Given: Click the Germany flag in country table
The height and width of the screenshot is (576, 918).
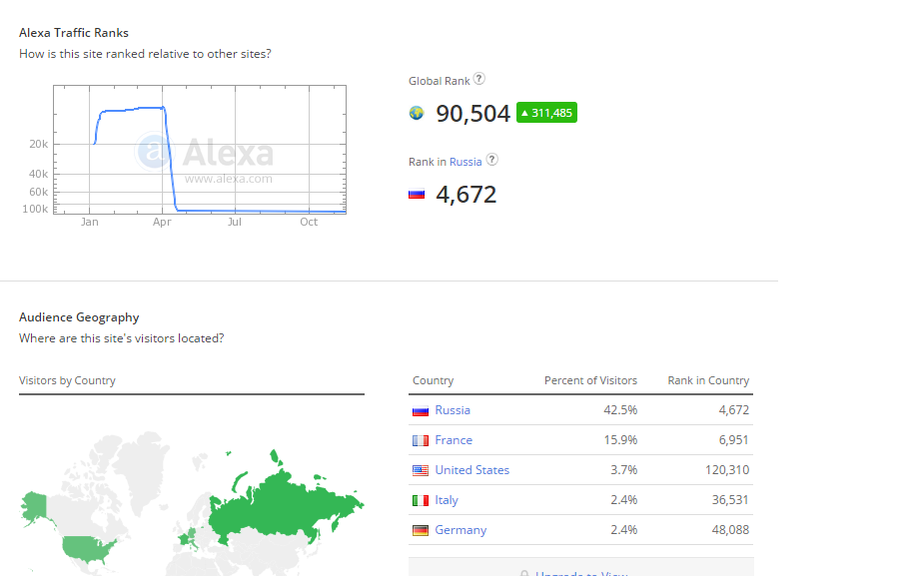Looking at the screenshot, I should (420, 530).
